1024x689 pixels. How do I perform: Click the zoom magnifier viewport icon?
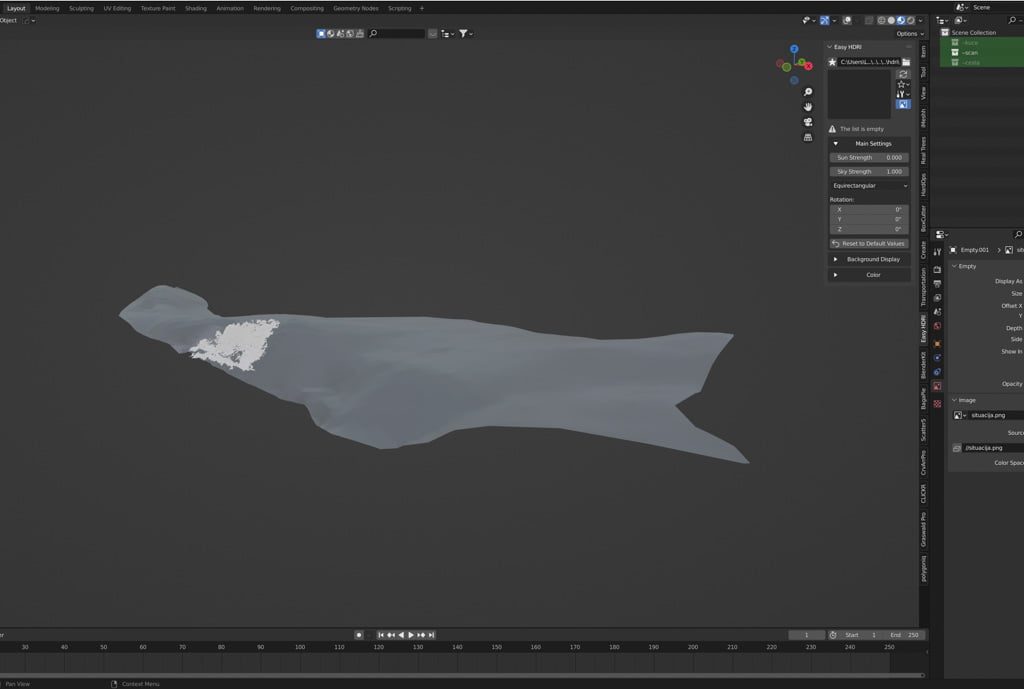pyautogui.click(x=808, y=92)
